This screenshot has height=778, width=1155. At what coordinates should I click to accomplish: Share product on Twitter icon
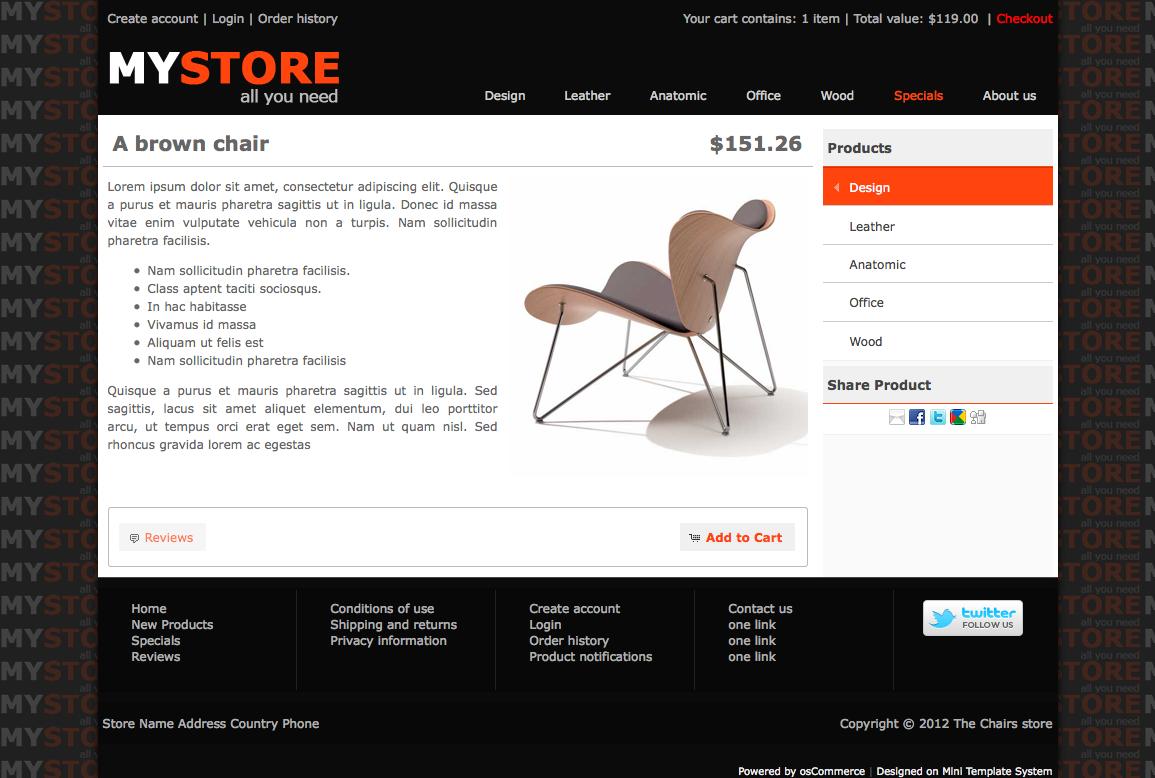tap(938, 418)
